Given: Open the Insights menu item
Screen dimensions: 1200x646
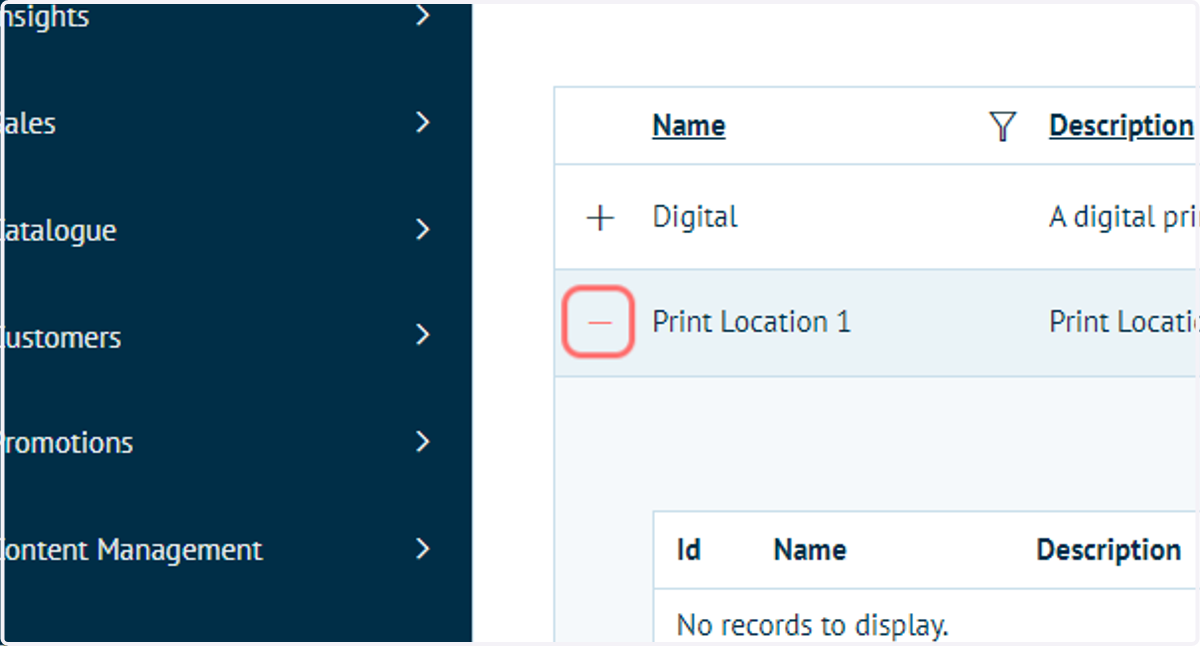Looking at the screenshot, I should click(45, 17).
